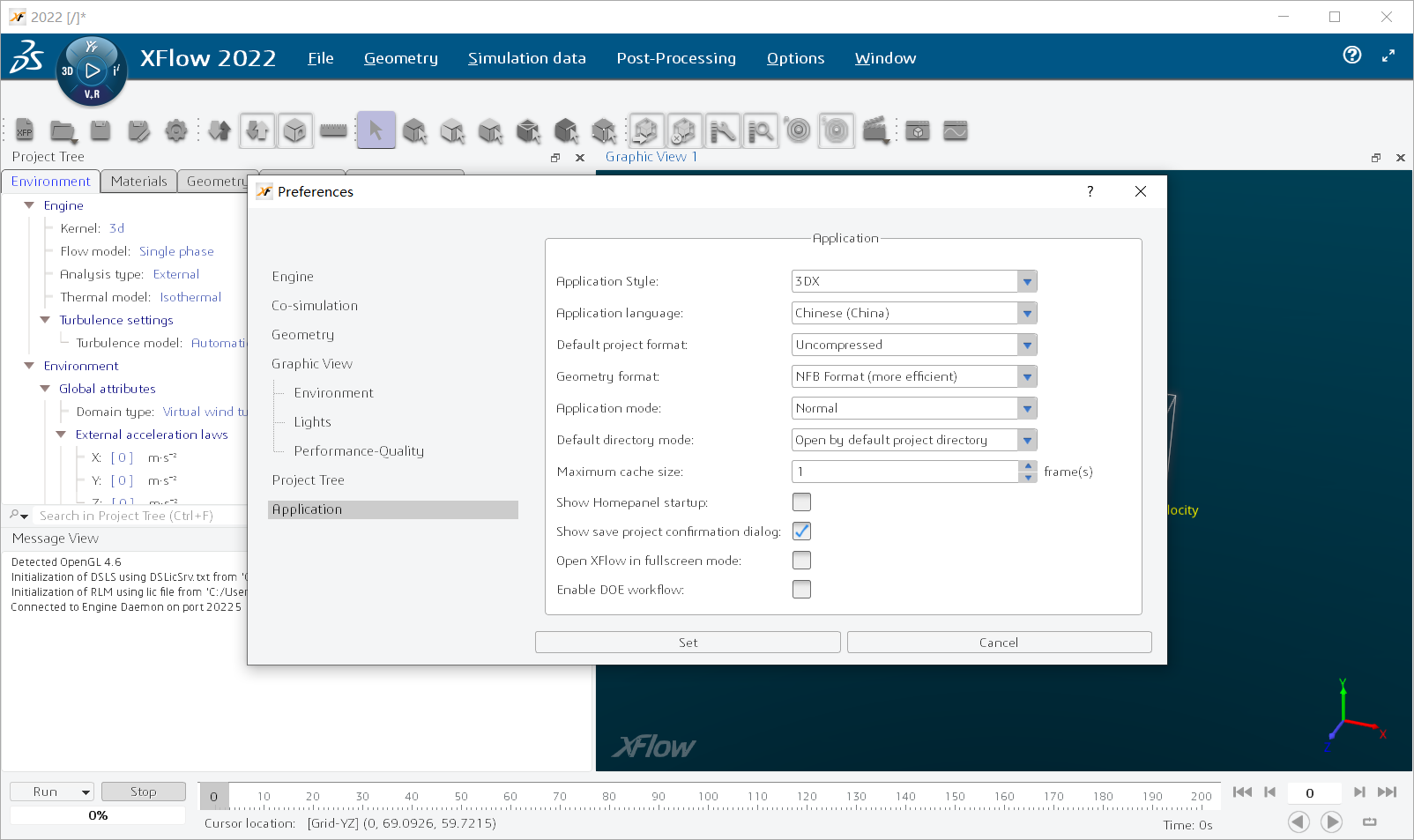Open the Geometry menu
1414x840 pixels.
[x=401, y=58]
